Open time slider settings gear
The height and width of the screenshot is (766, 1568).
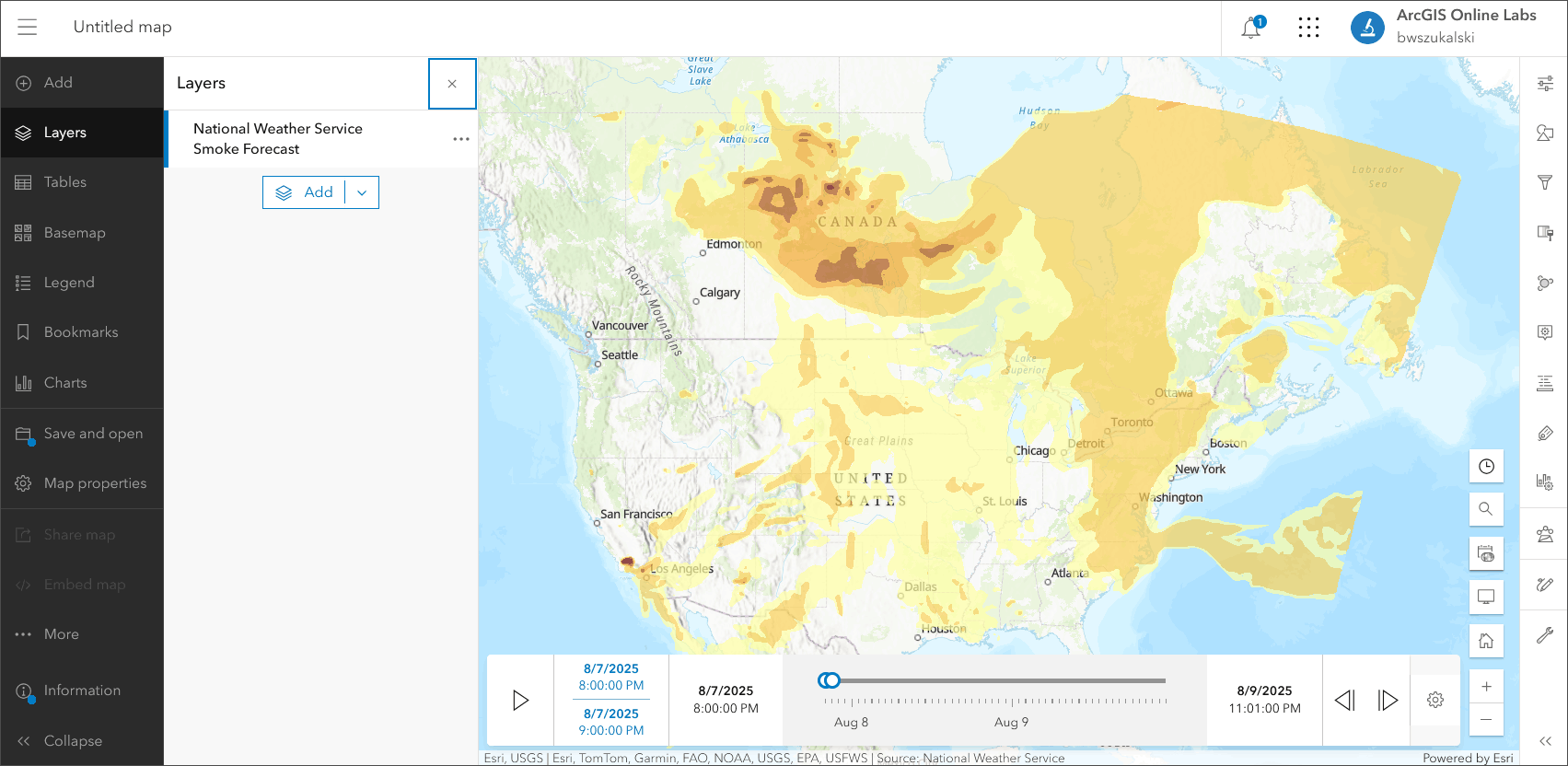coord(1435,701)
